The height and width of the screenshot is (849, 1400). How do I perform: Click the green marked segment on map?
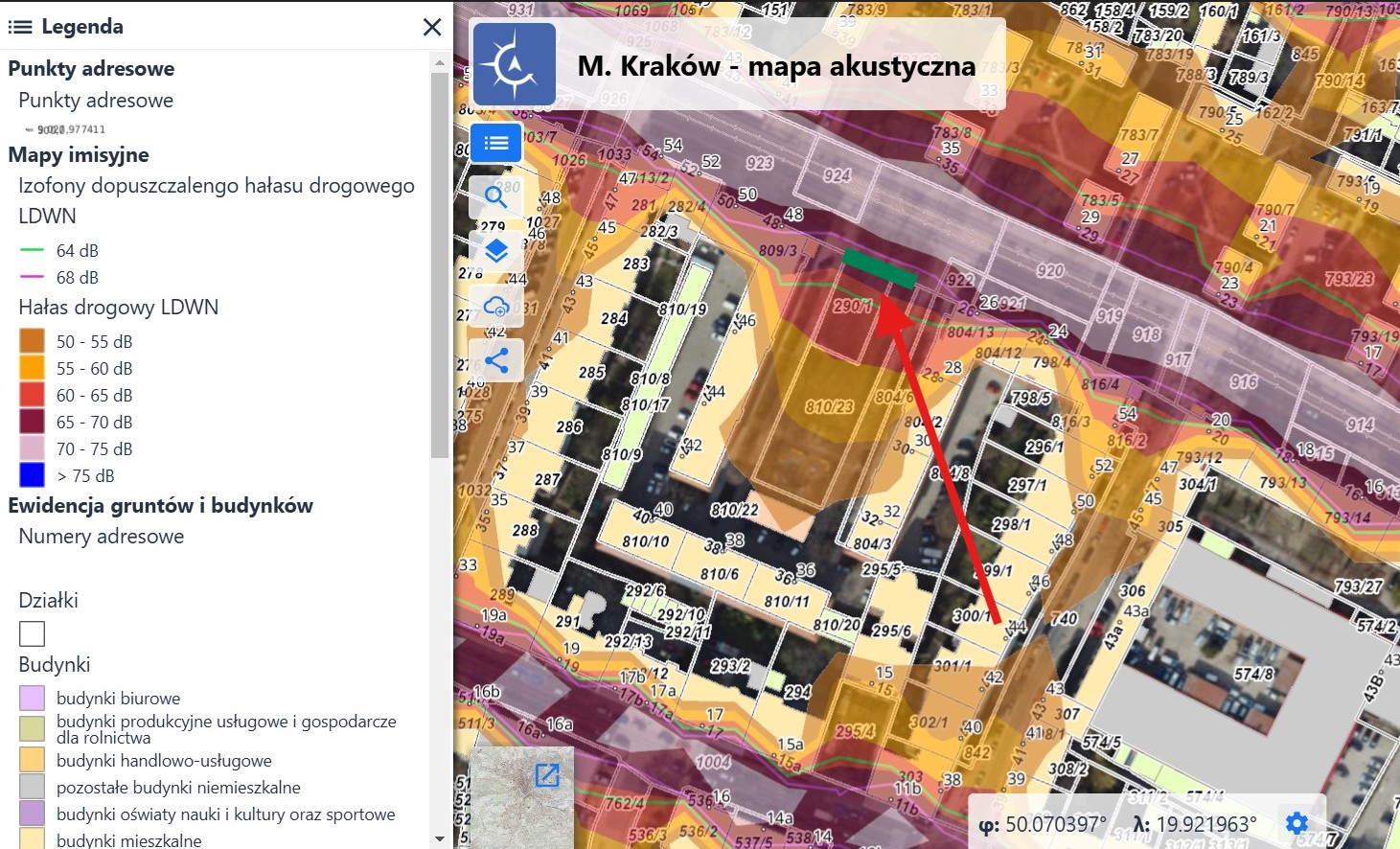(880, 268)
